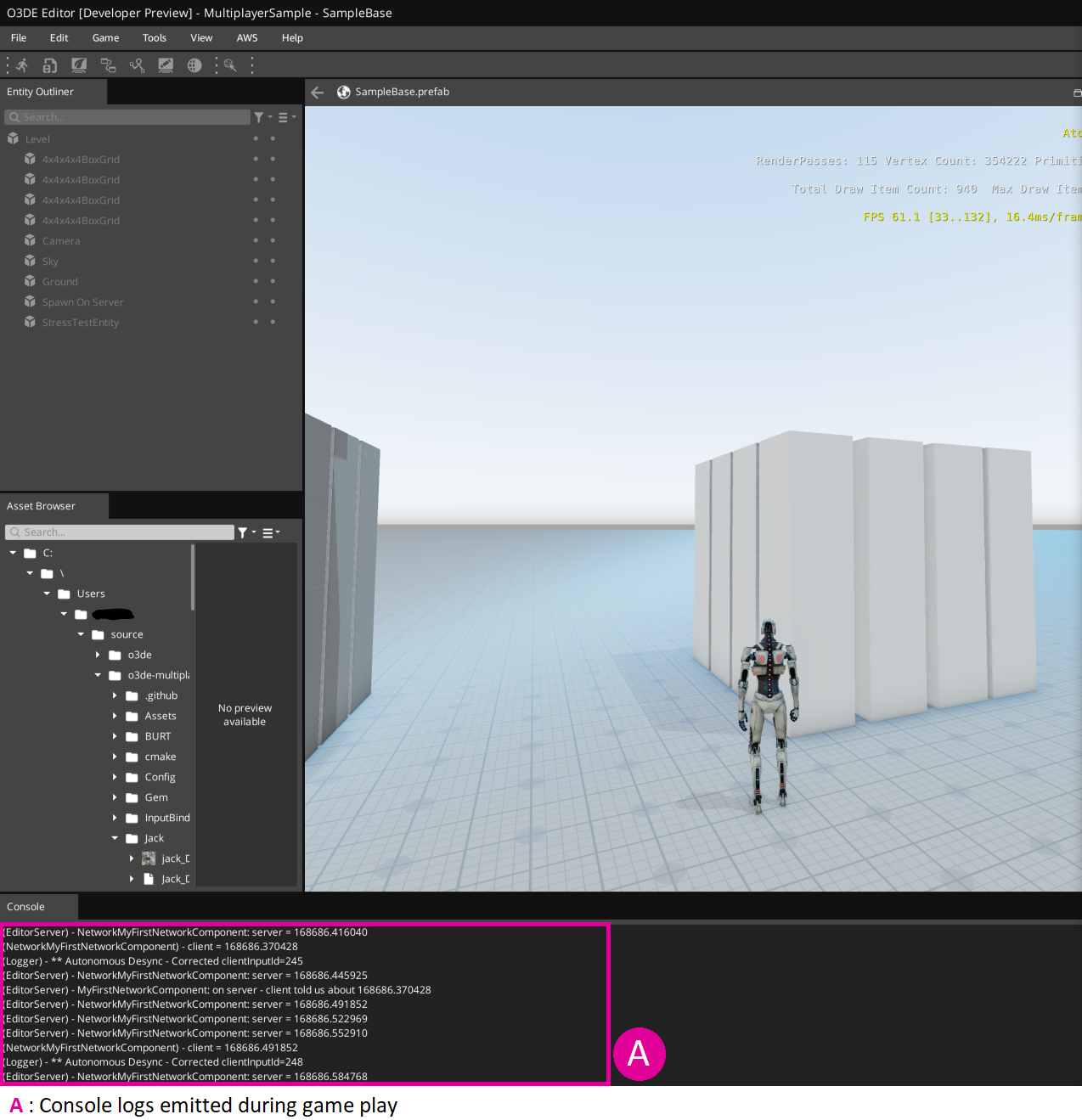Click the Play Game running-figure toolbar icon
The width and height of the screenshot is (1082, 1120).
point(21,65)
